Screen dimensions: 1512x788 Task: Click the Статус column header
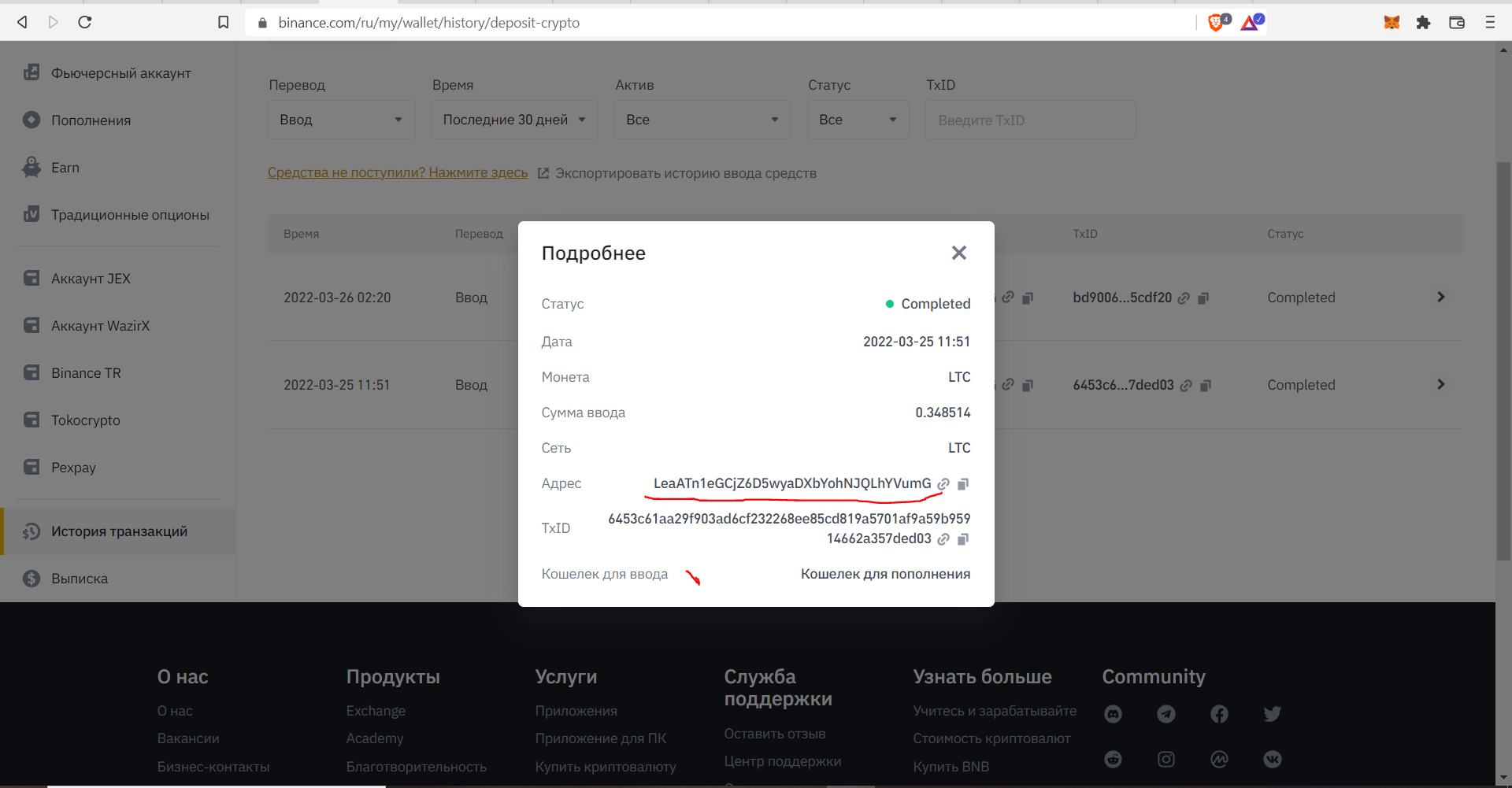coord(1285,234)
